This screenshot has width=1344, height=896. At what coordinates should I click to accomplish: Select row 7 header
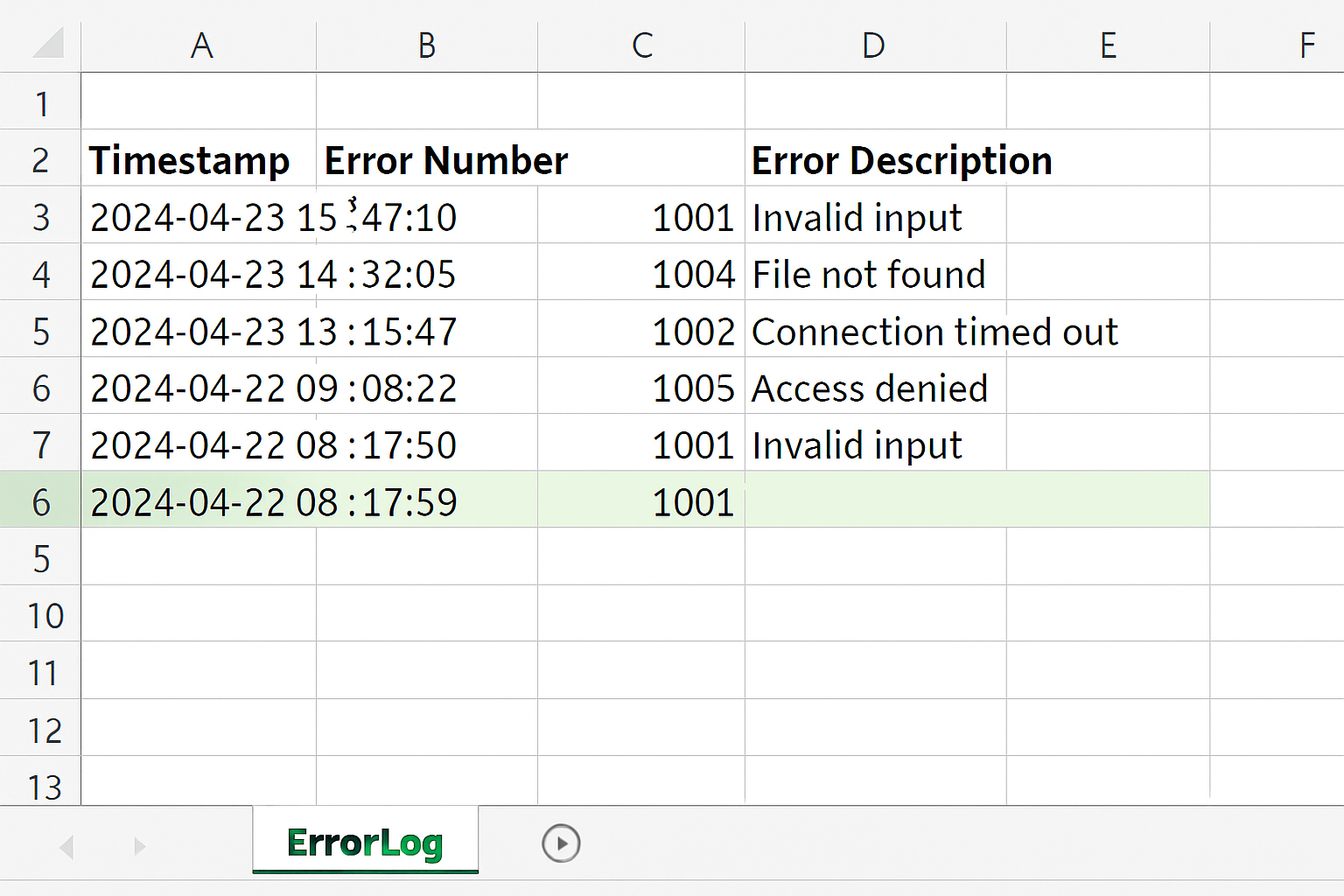pyautogui.click(x=40, y=443)
